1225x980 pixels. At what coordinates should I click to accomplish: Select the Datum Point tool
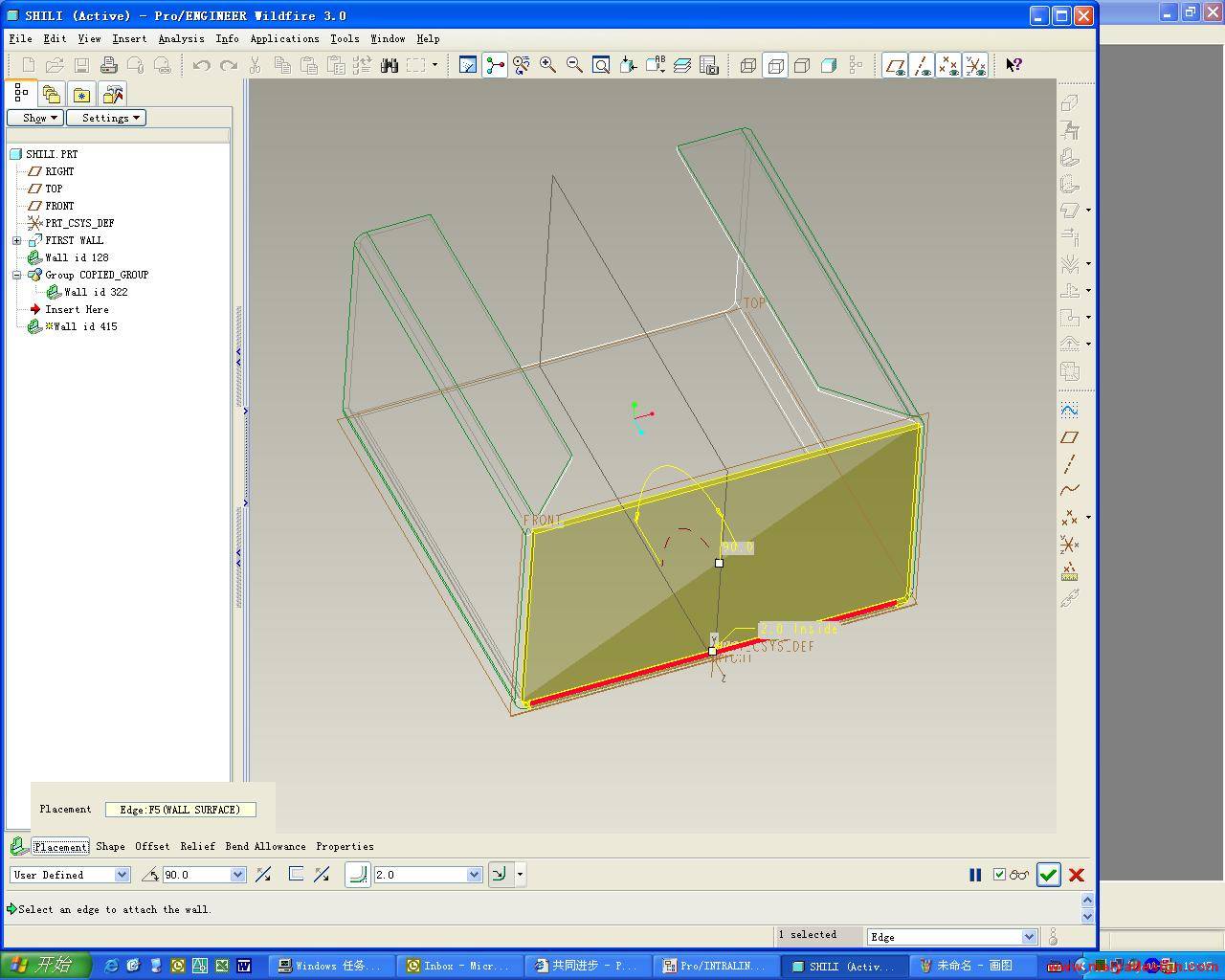pos(1070,518)
